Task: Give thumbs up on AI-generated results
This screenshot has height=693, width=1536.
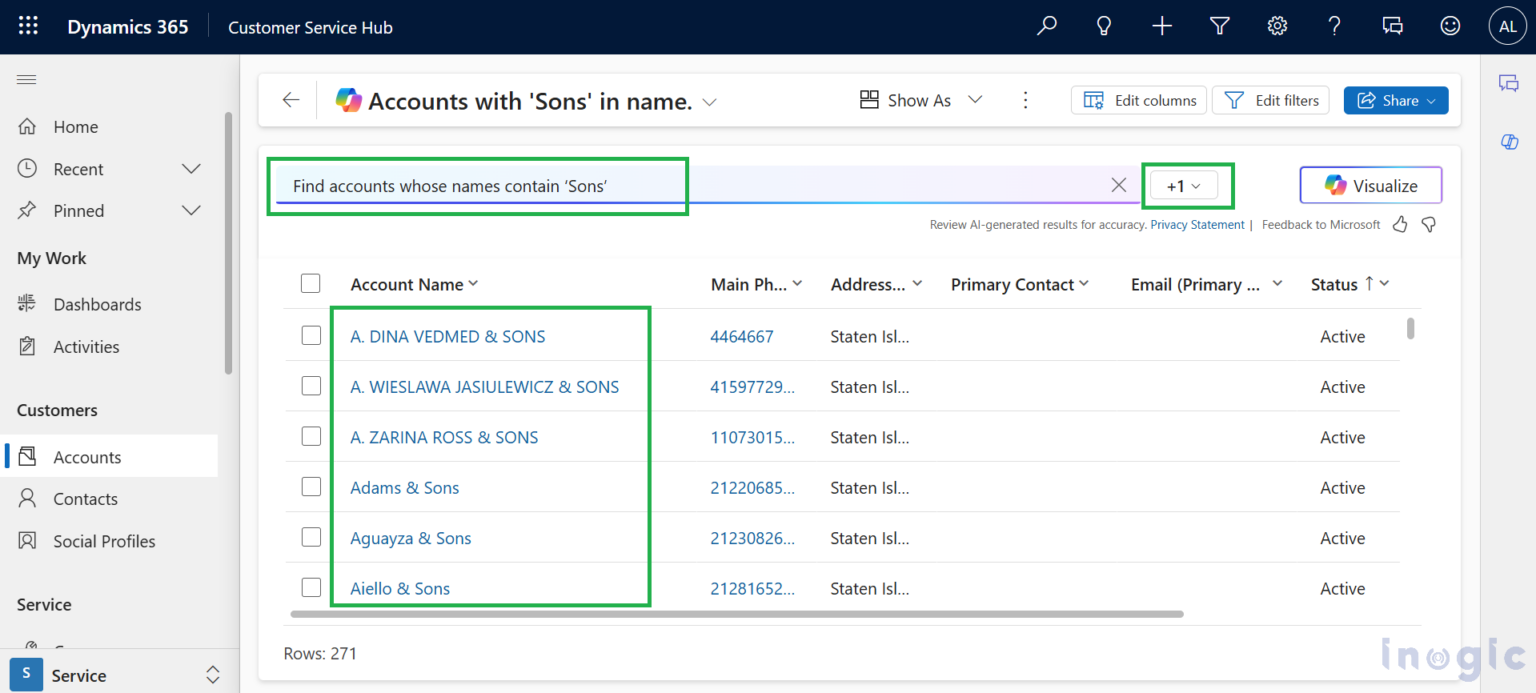Action: click(1399, 224)
